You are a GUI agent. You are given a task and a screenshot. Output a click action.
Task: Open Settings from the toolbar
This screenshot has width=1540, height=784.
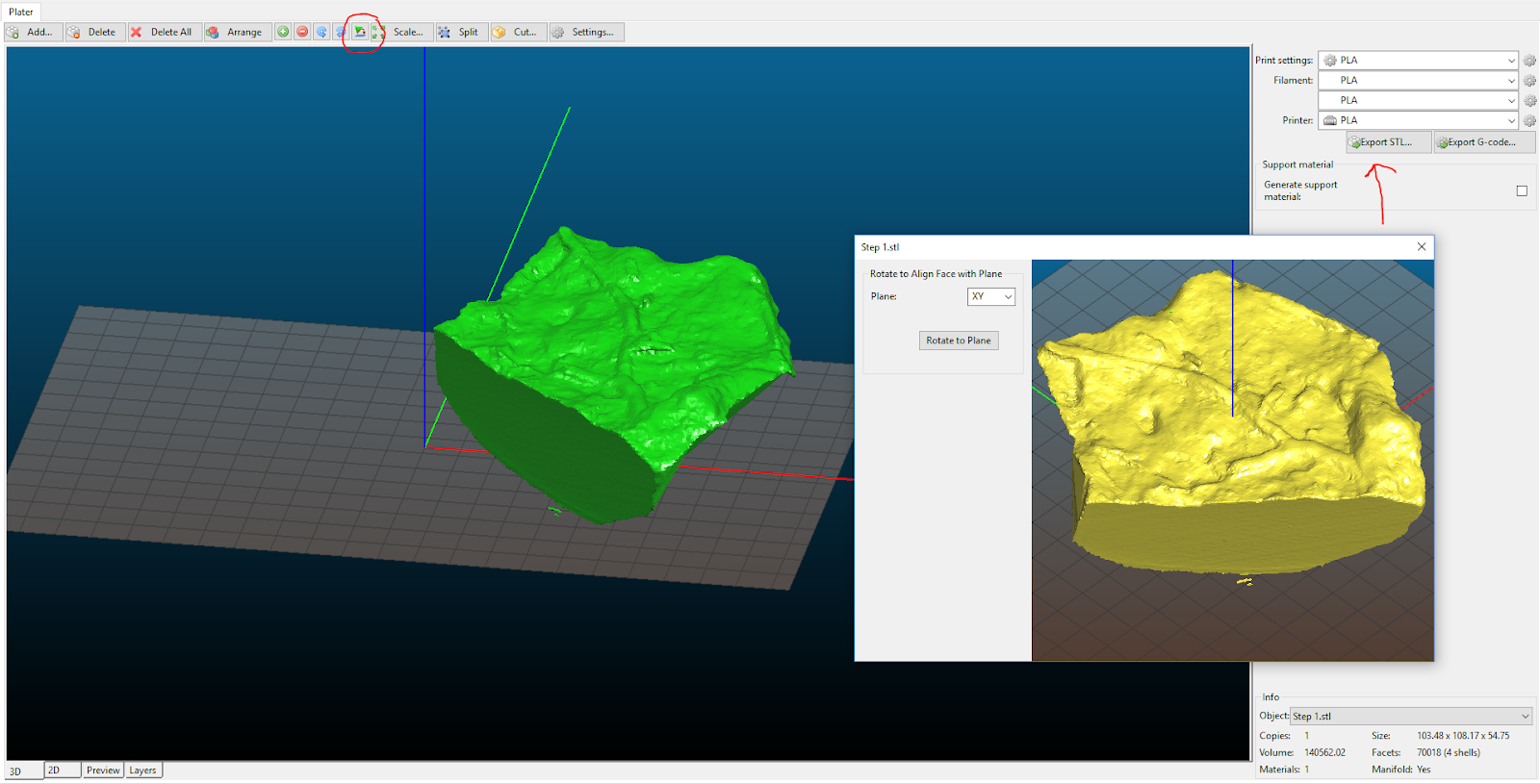[586, 32]
